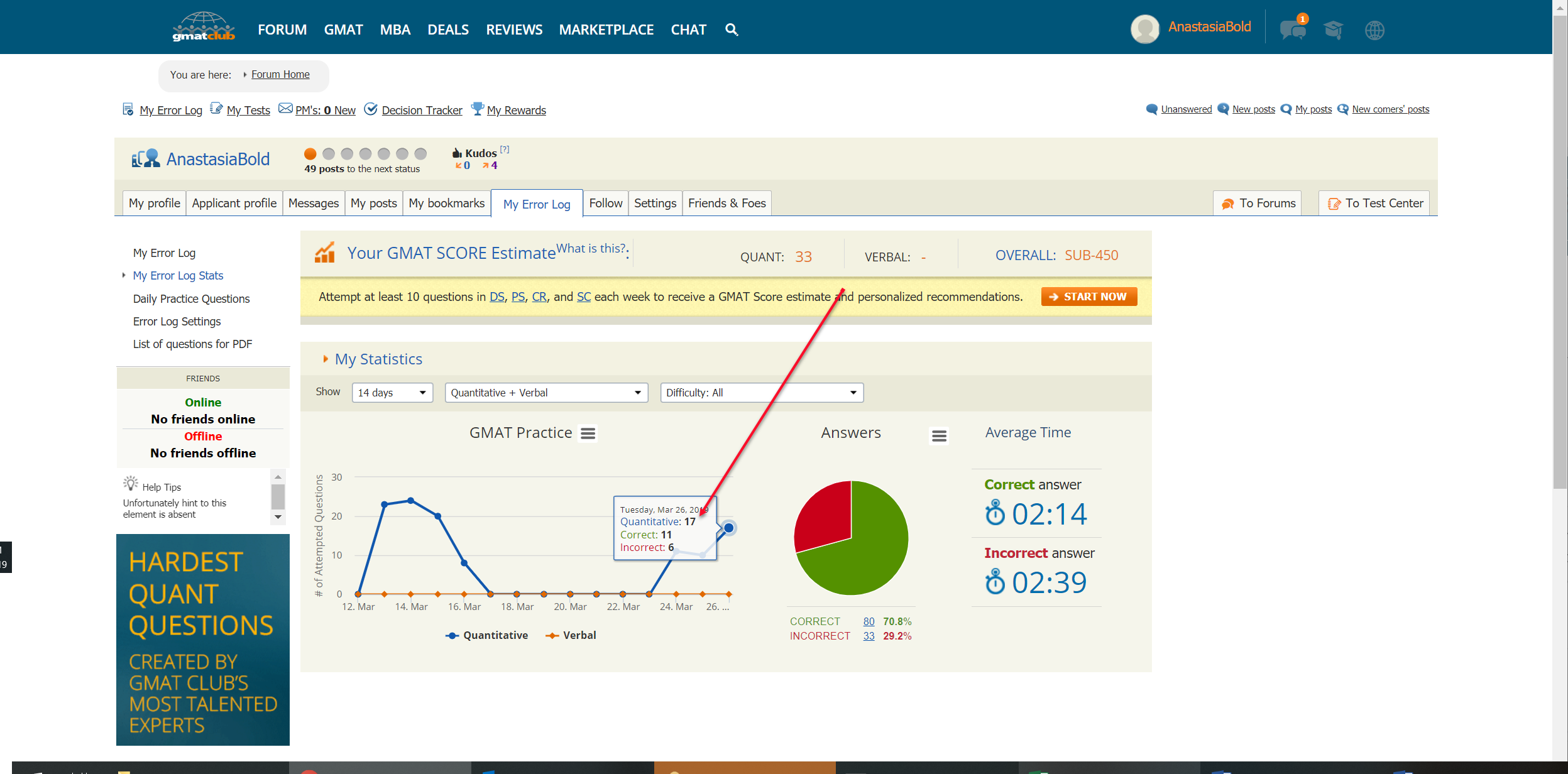Click the gmatclub logo
The width and height of the screenshot is (1568, 774).
coord(204,28)
